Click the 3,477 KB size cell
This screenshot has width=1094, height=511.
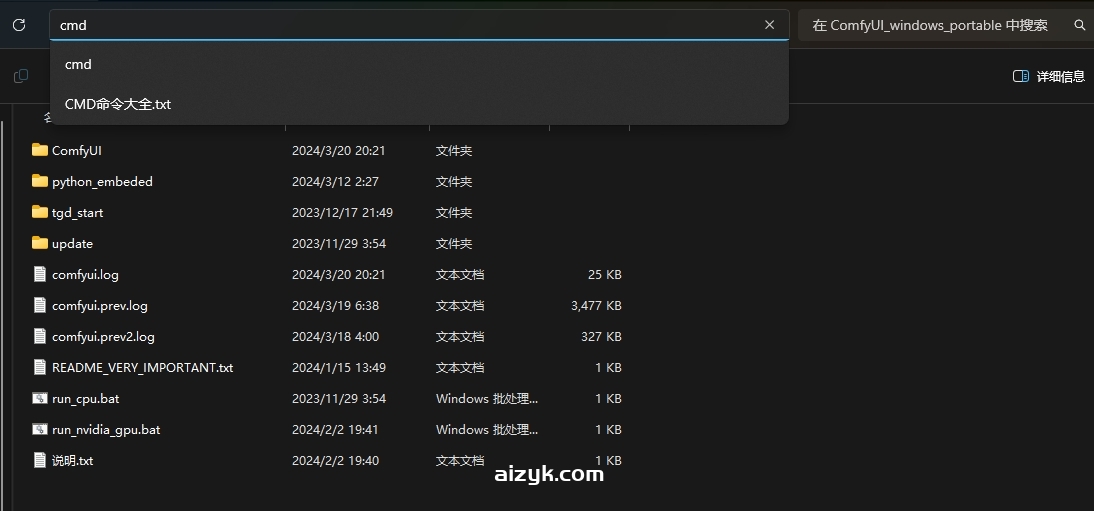596,306
